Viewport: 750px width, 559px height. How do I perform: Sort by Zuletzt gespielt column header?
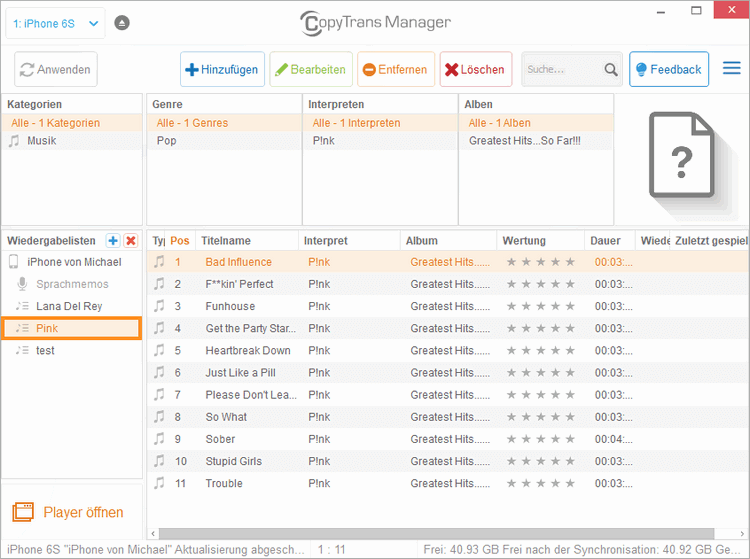pyautogui.click(x=711, y=241)
